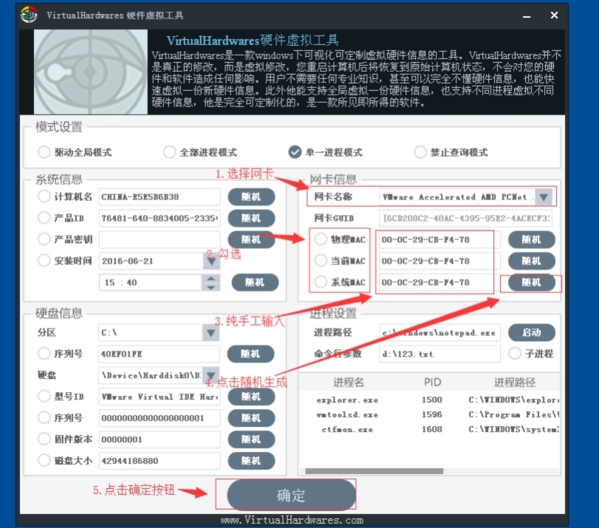The width and height of the screenshot is (599, 528).
Task: Click 随机 button for 产品密钥
Action: click(251, 240)
